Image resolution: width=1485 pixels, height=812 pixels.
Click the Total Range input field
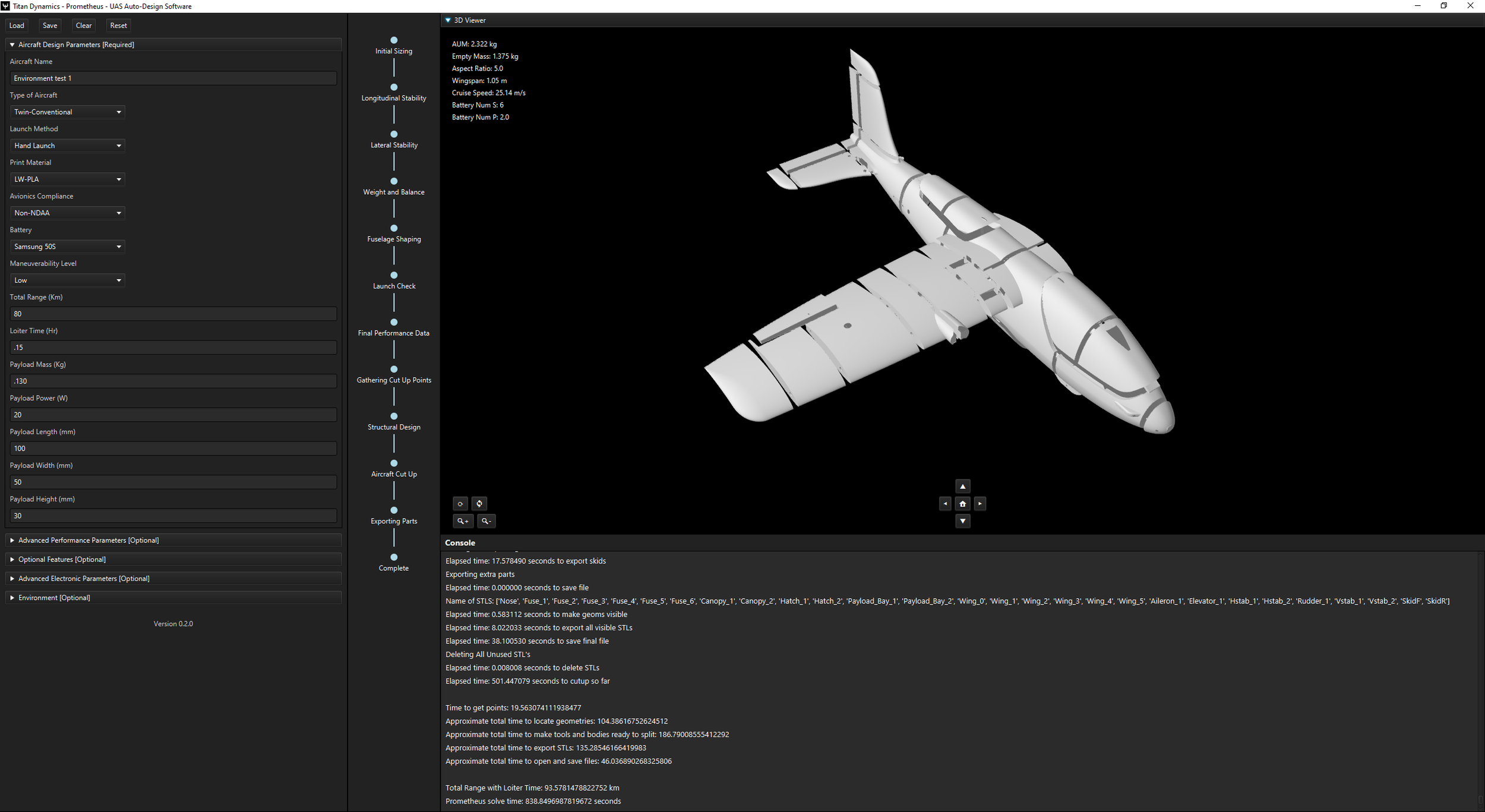pos(173,314)
